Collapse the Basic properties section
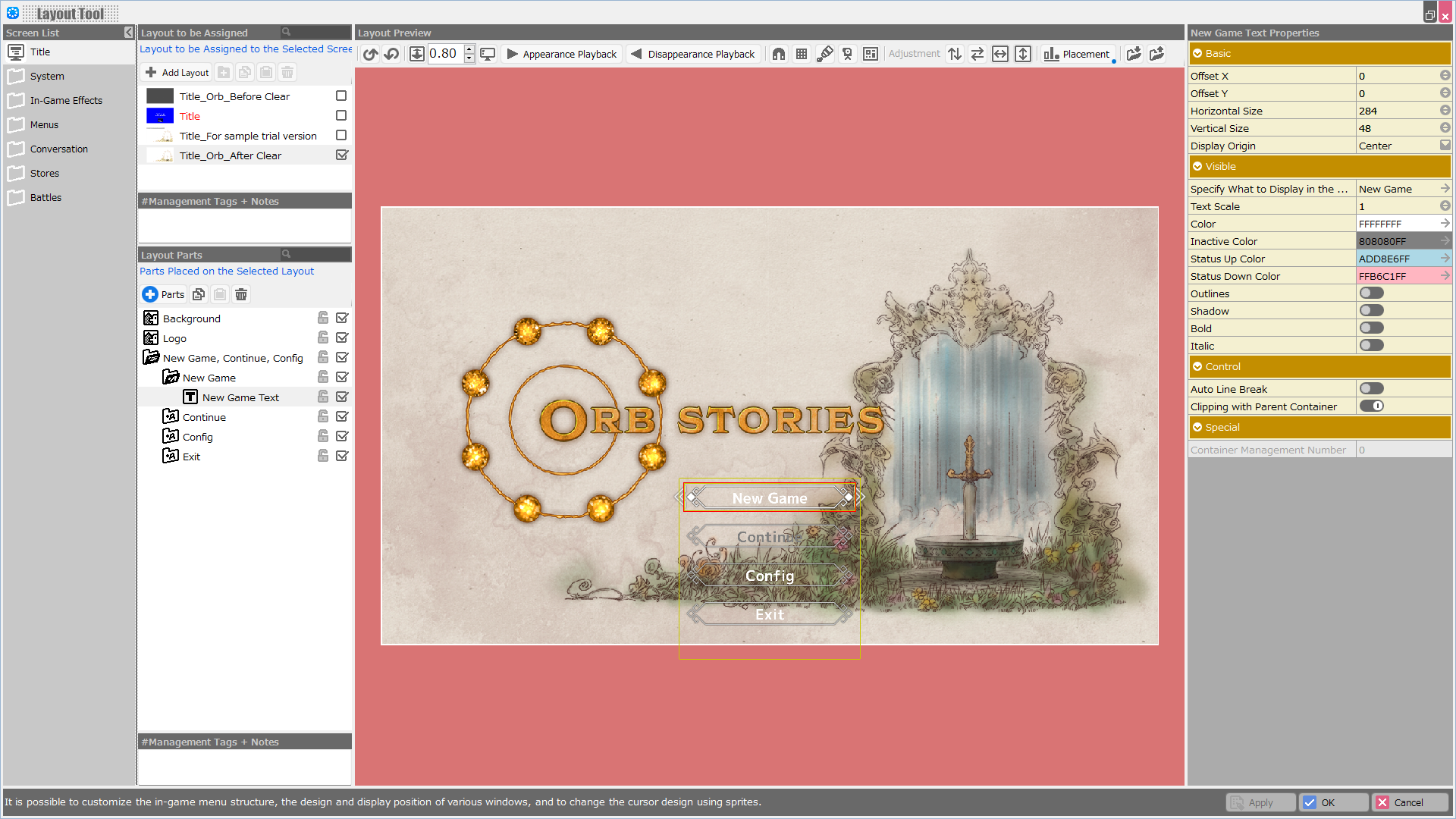This screenshot has height=819, width=1456. pyautogui.click(x=1197, y=54)
